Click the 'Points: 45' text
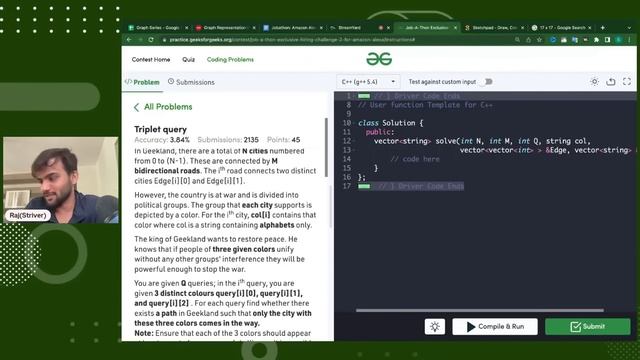 284,140
